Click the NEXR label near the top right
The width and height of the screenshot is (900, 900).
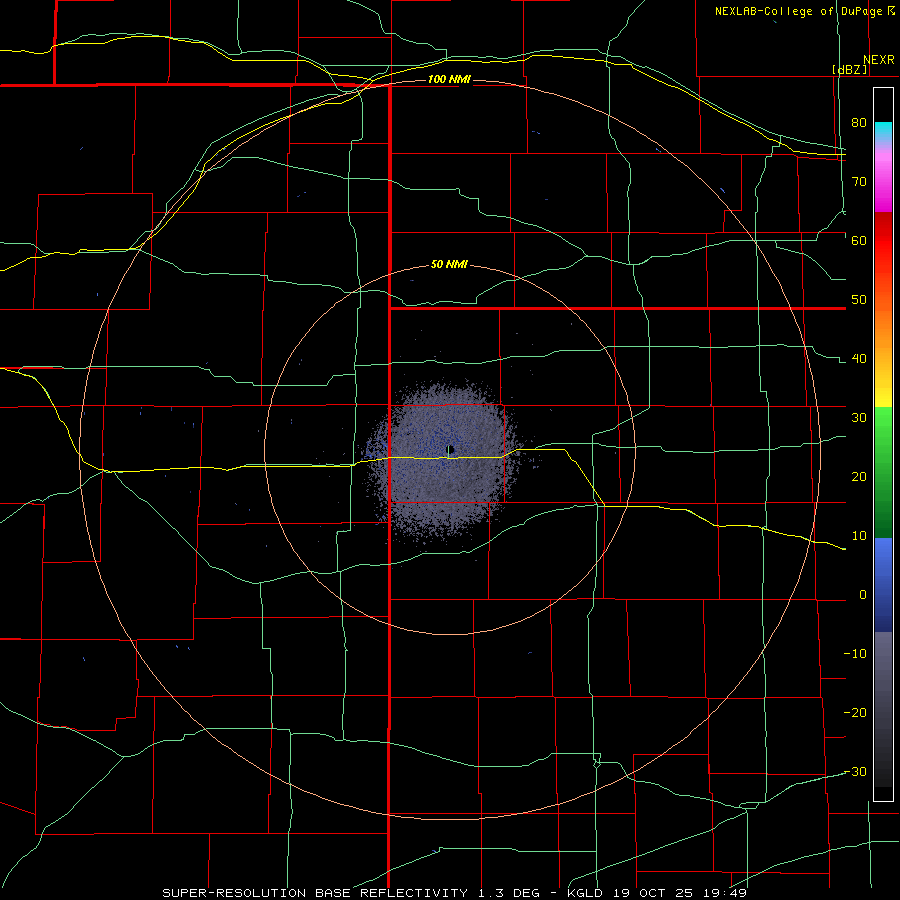tap(879, 60)
